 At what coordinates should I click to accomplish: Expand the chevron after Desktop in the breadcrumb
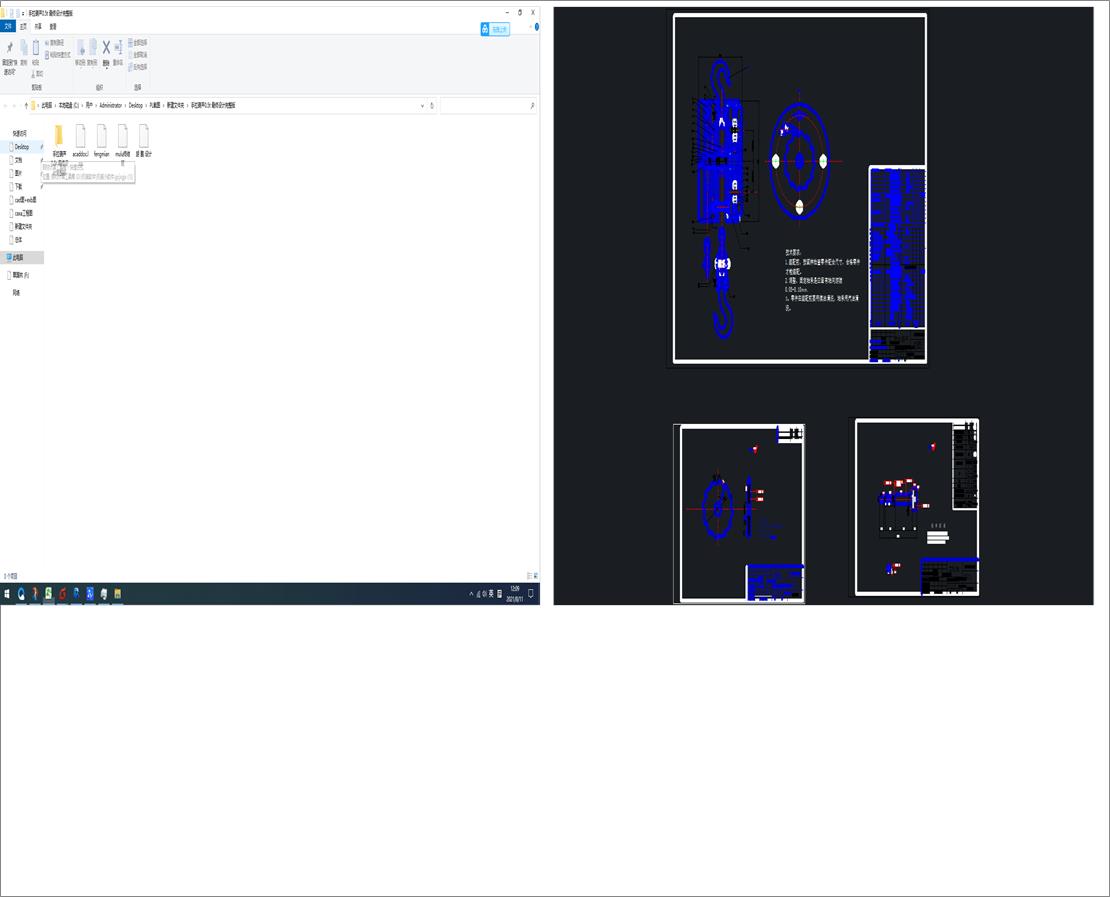point(146,105)
